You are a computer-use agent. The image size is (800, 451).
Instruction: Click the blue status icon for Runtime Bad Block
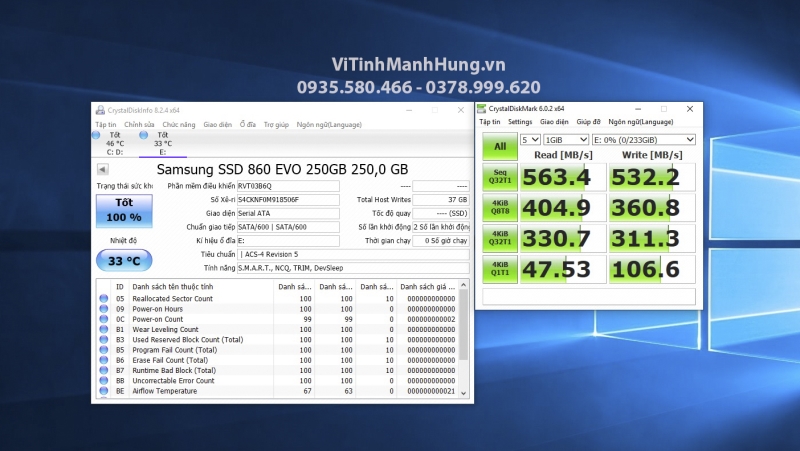104,370
